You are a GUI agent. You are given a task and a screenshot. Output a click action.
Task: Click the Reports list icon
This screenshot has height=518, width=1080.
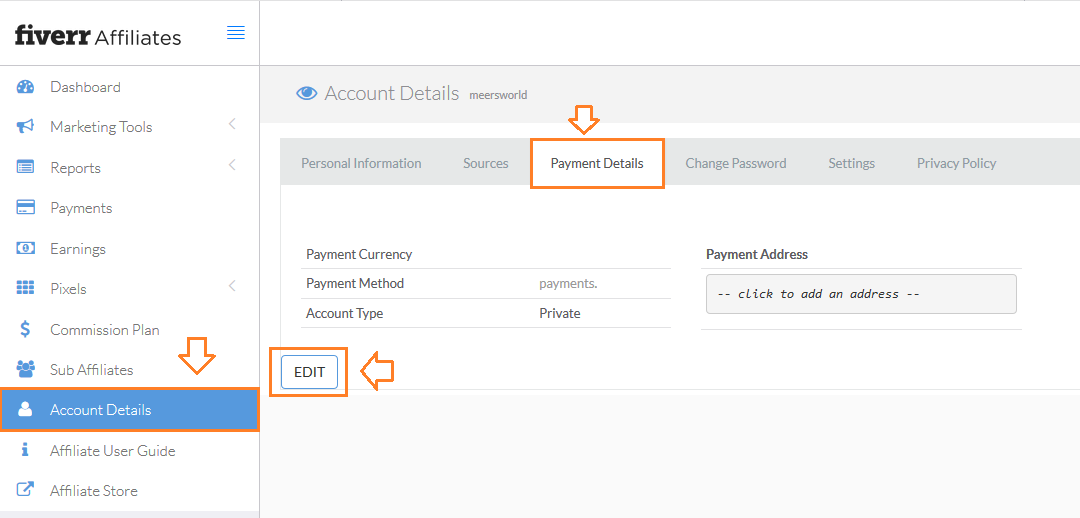click(25, 167)
